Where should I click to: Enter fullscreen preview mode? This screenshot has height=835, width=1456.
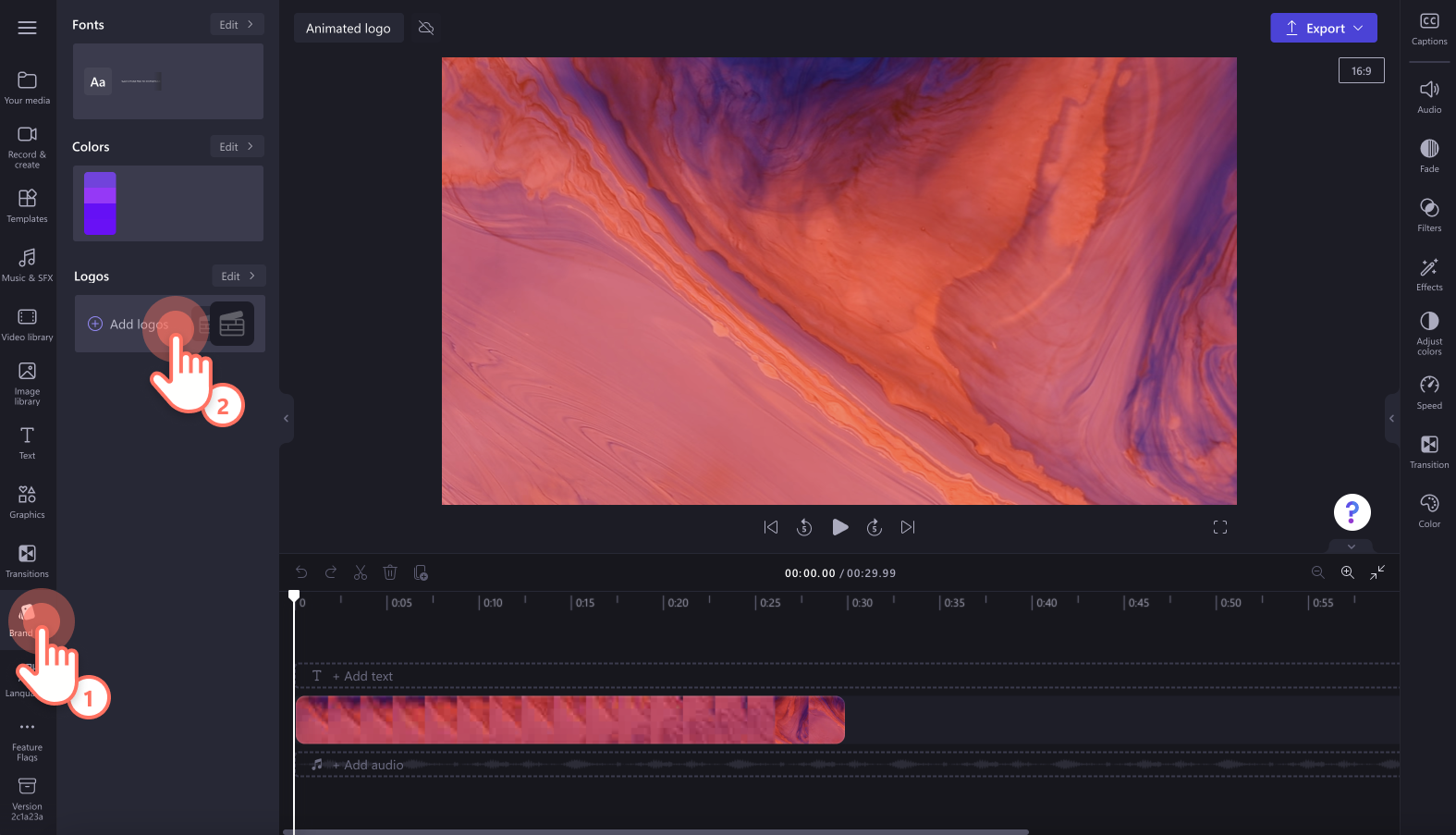coord(1220,527)
